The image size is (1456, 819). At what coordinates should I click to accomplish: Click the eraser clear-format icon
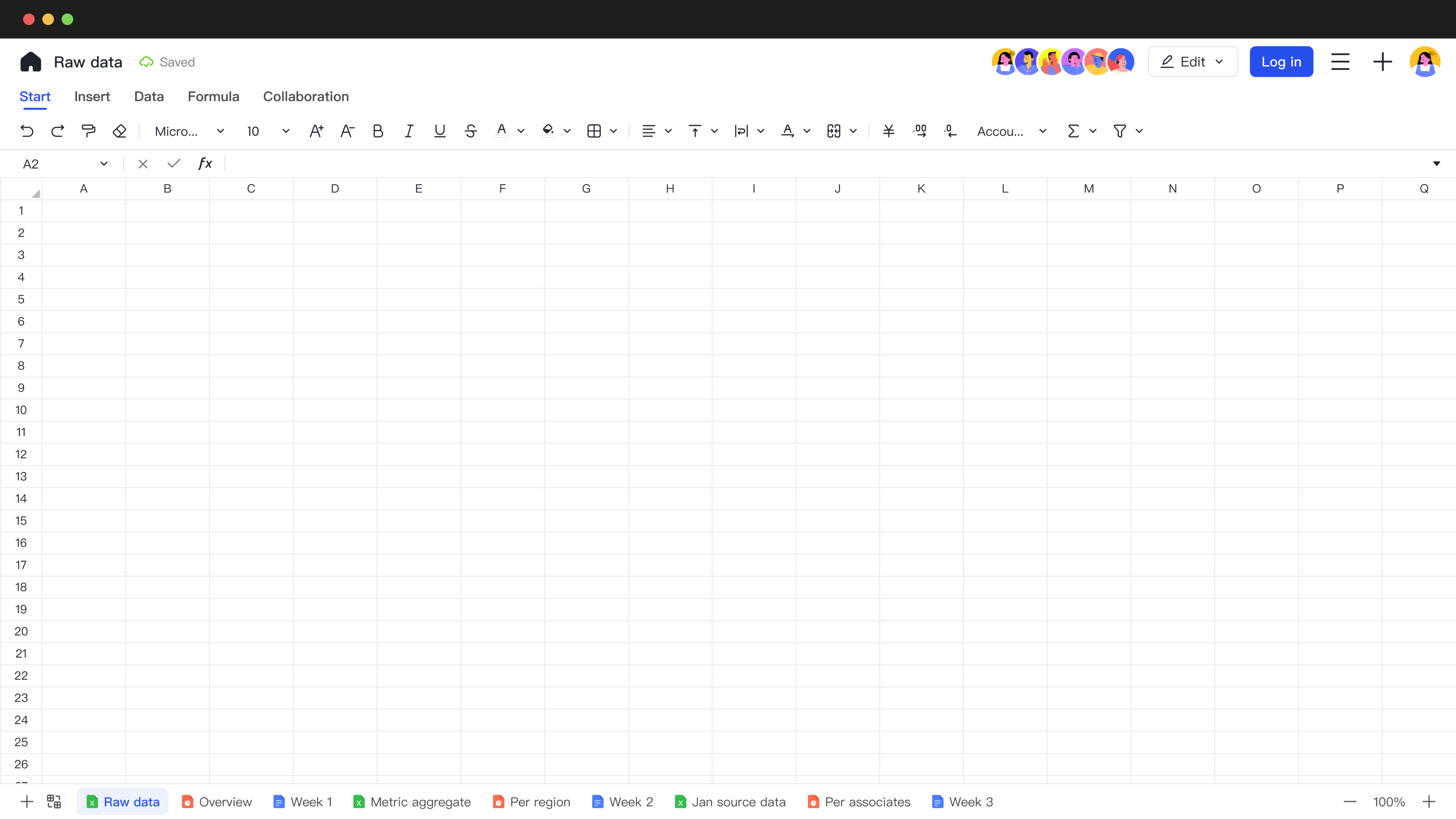click(x=119, y=131)
